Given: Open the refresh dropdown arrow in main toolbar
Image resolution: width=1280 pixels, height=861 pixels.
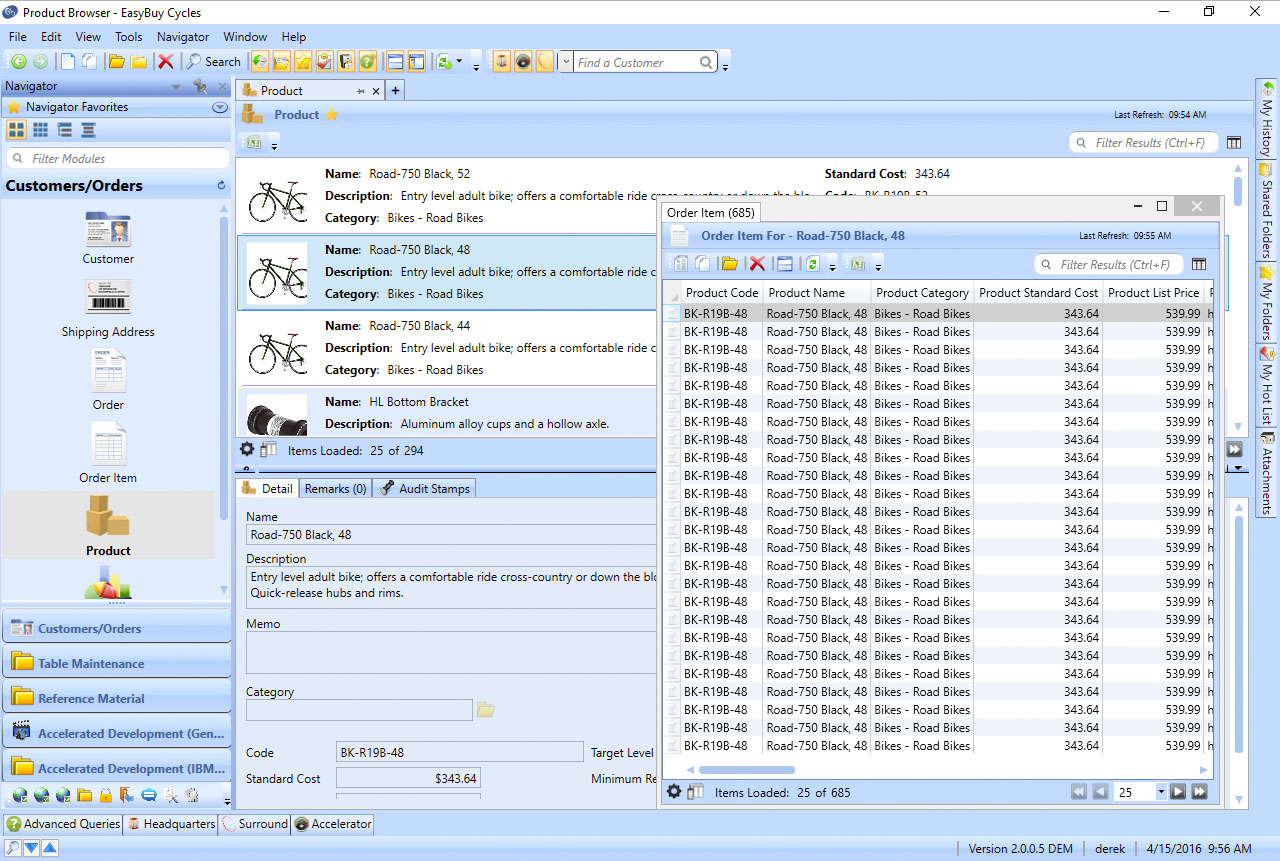Looking at the screenshot, I should coord(460,62).
